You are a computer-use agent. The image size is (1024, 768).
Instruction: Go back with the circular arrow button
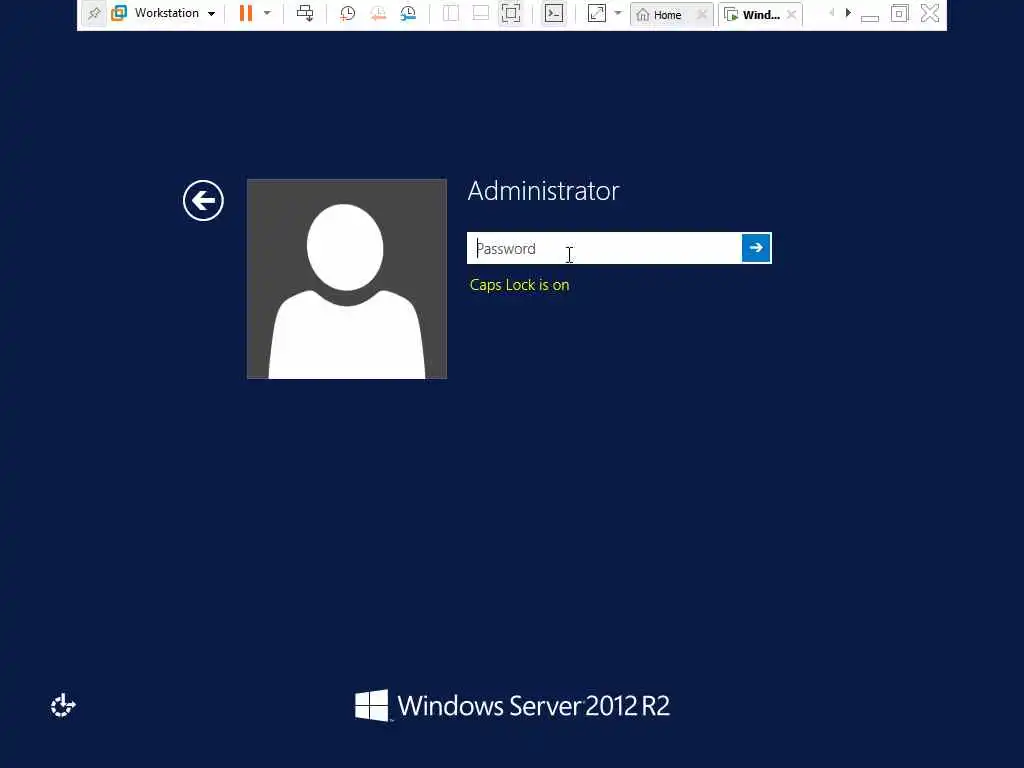203,200
